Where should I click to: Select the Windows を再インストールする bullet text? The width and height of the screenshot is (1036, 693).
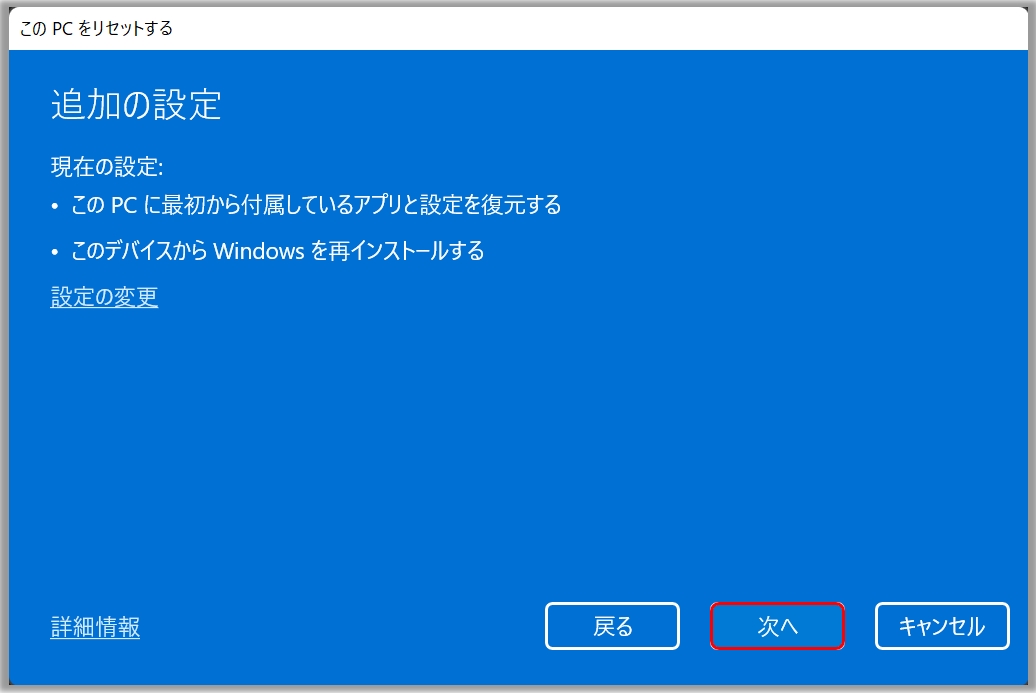(x=349, y=251)
